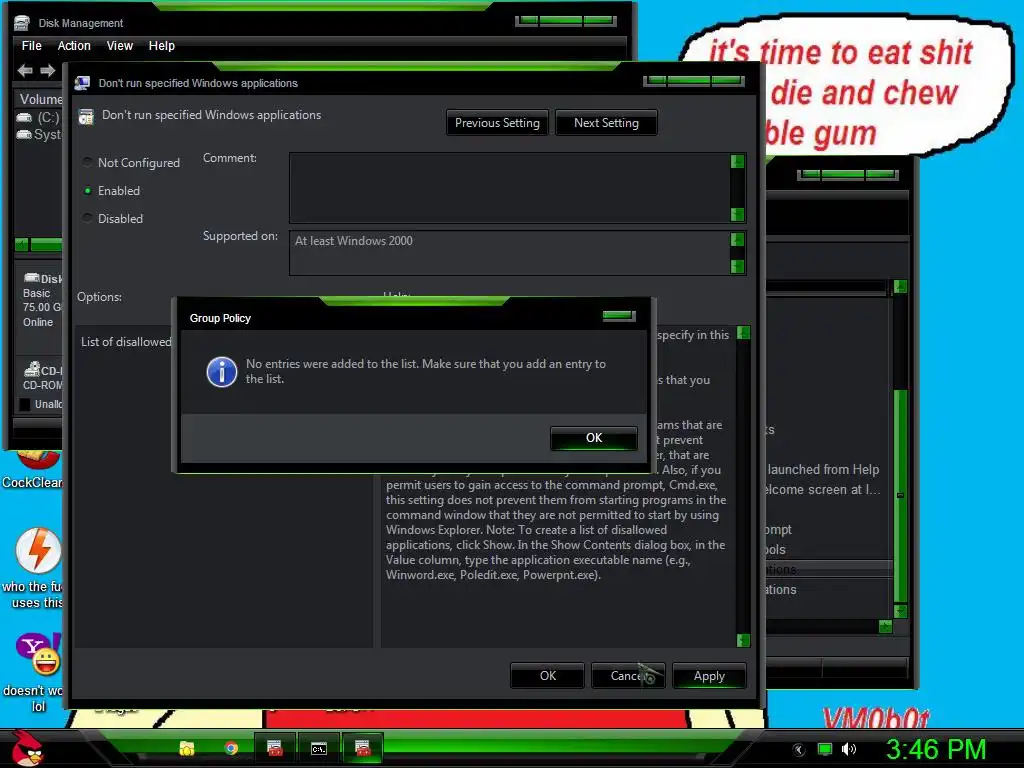
Task: Open the Yahoo Messenger desktop icon
Action: 38,653
